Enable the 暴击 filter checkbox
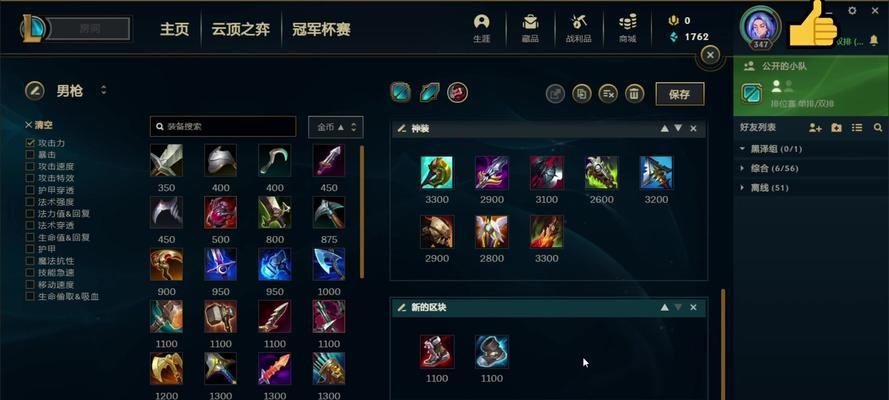 30,155
